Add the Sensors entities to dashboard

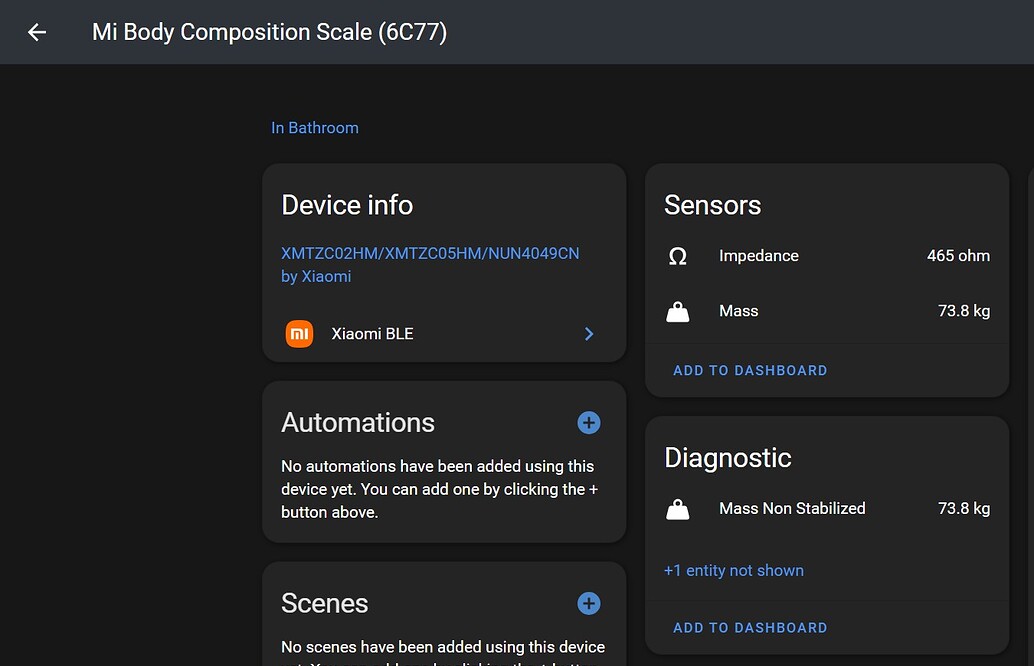[750, 370]
